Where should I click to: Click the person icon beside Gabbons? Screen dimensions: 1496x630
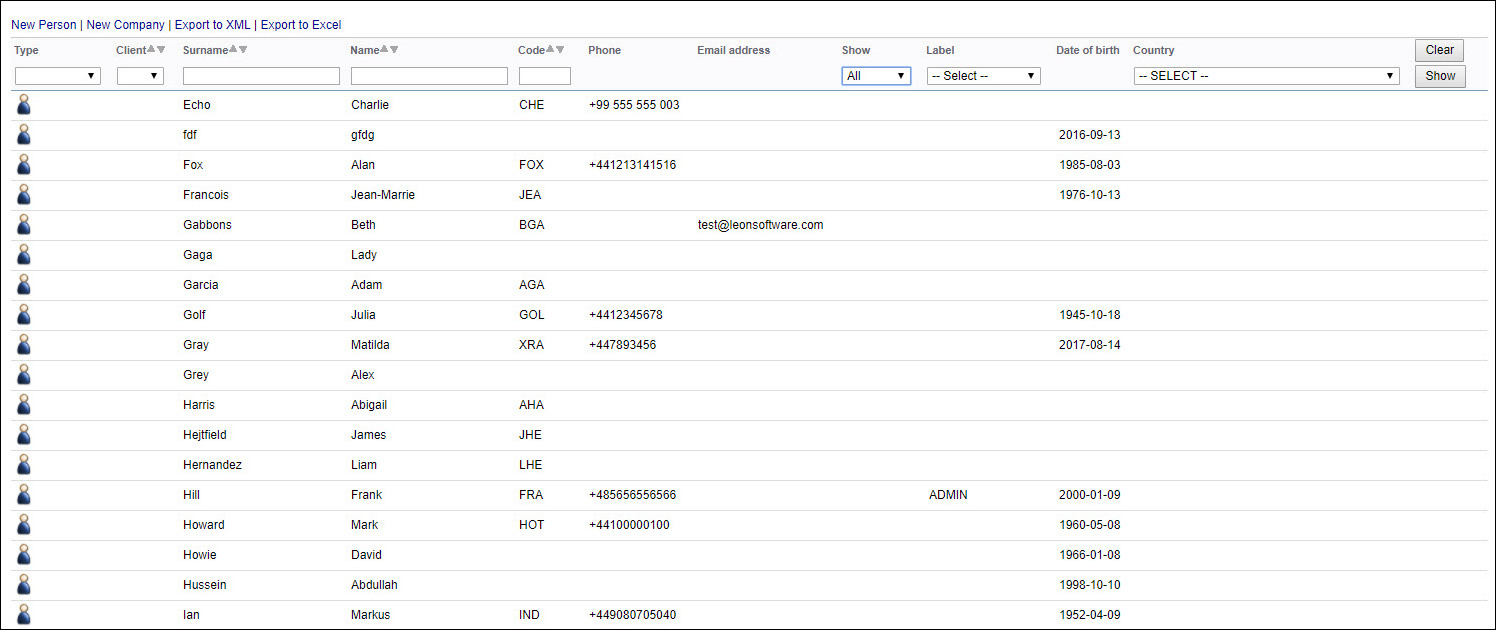tap(24, 224)
